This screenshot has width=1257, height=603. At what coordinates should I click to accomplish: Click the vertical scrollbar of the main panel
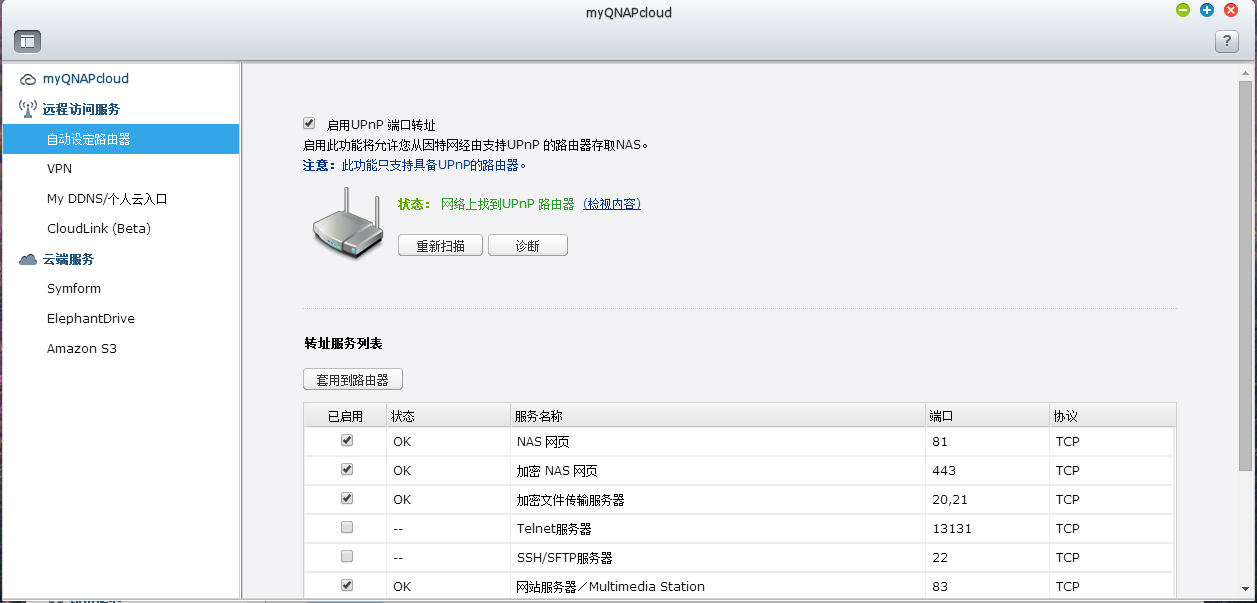point(1245,275)
